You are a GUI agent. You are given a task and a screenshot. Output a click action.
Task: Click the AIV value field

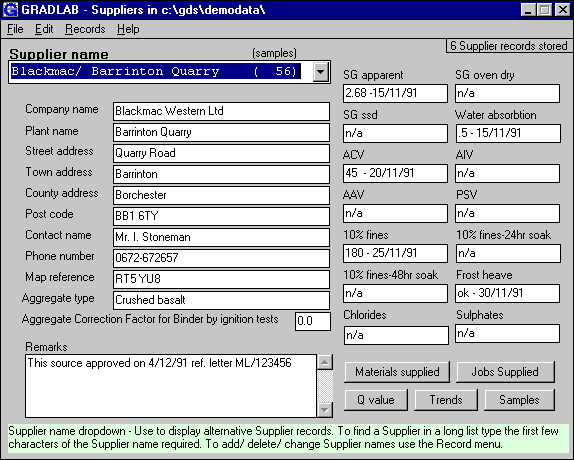(x=507, y=173)
